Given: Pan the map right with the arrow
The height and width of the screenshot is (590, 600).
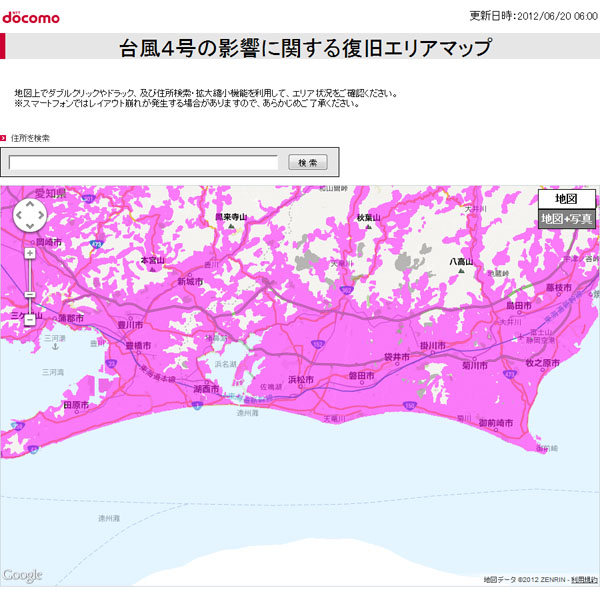Looking at the screenshot, I should click(41, 215).
